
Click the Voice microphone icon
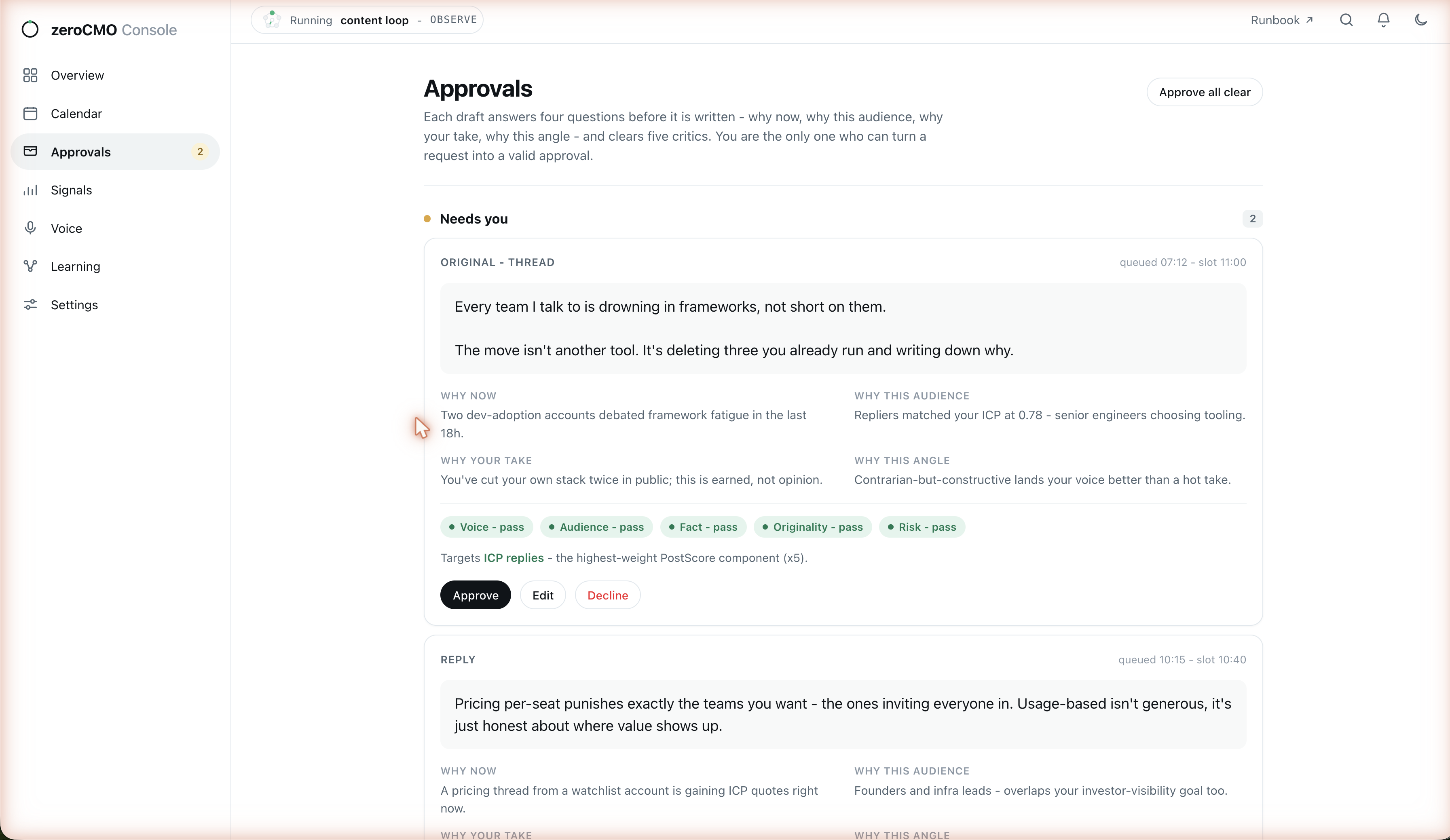click(30, 228)
